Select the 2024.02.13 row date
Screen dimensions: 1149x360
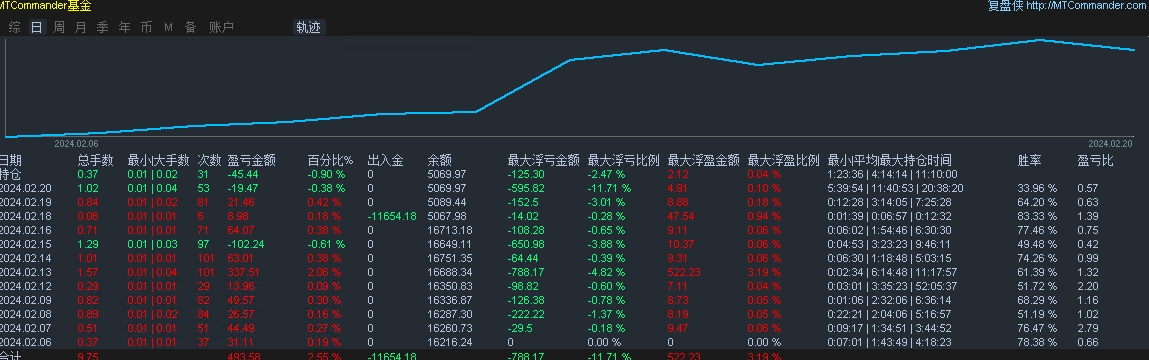click(26, 272)
